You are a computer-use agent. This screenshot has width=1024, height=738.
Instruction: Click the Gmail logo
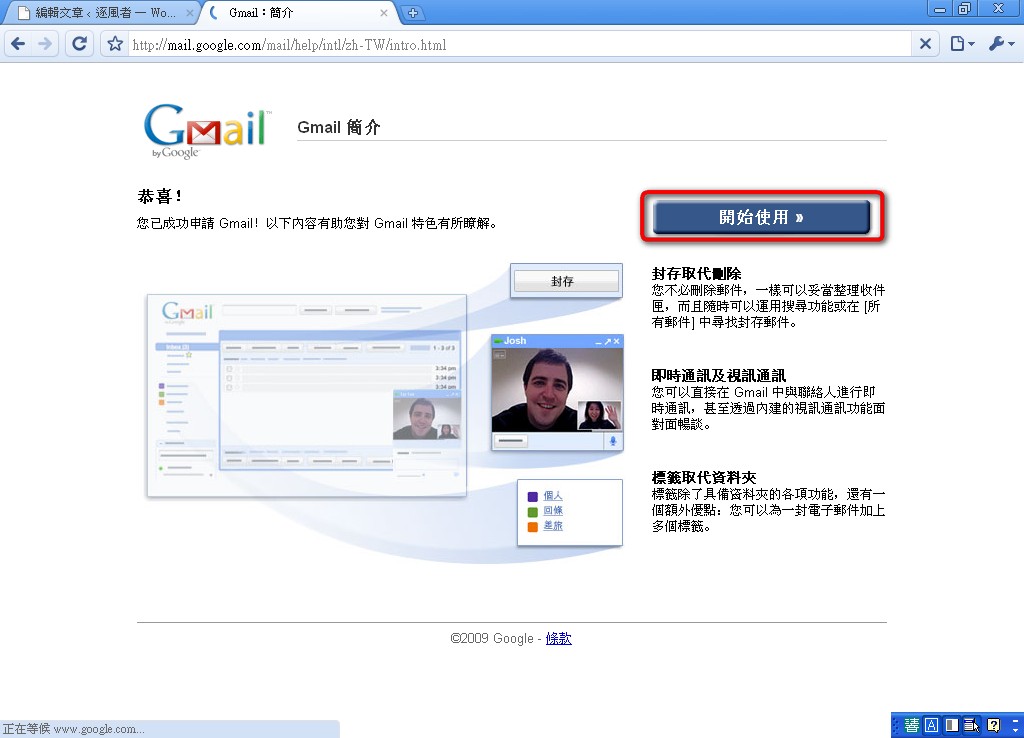click(206, 130)
